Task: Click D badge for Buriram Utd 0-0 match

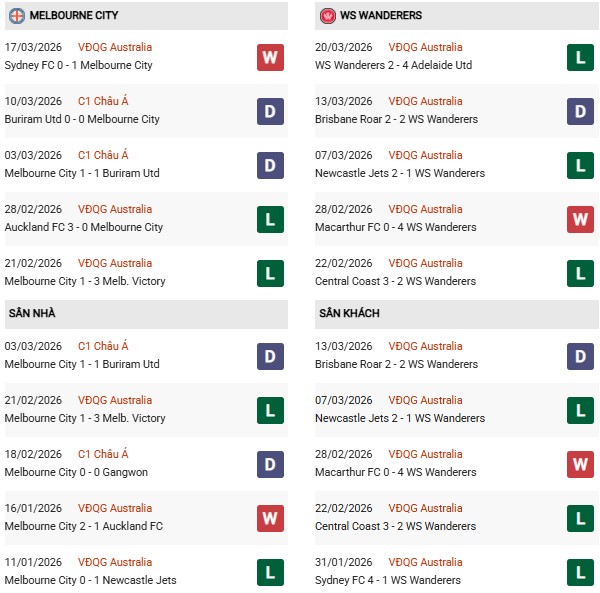Action: click(x=270, y=111)
